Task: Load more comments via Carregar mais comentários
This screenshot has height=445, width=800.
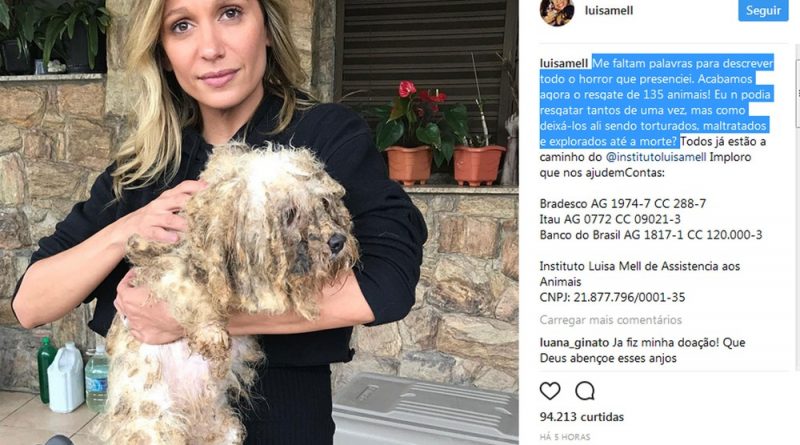Action: click(611, 320)
